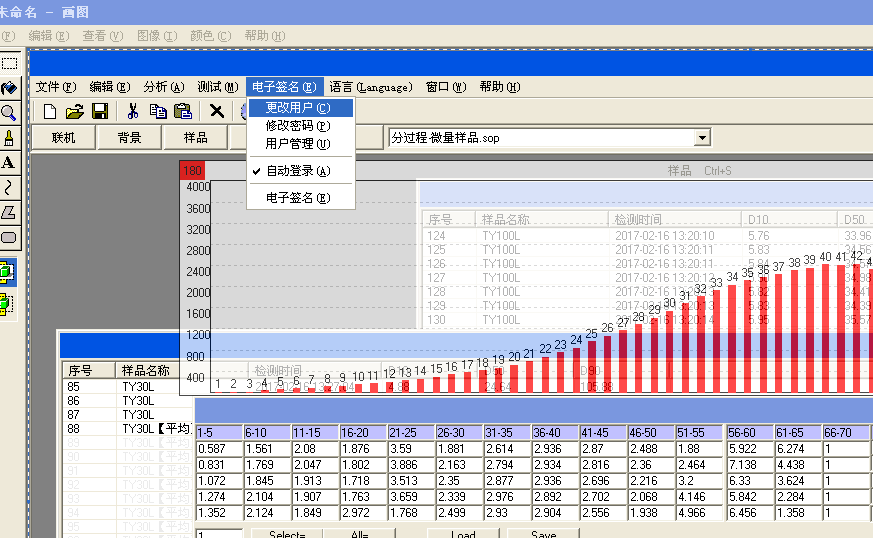Open the 分析 menu

pyautogui.click(x=163, y=87)
